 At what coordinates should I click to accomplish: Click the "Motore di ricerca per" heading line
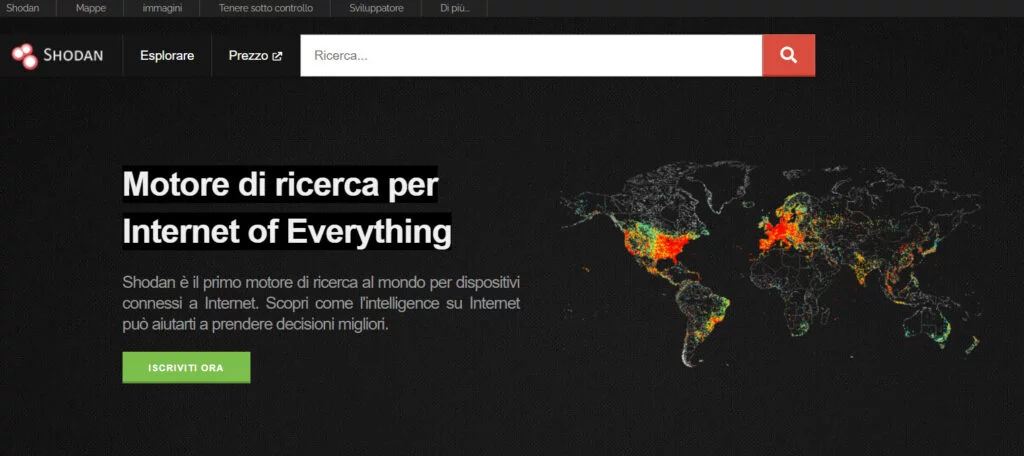click(x=280, y=185)
